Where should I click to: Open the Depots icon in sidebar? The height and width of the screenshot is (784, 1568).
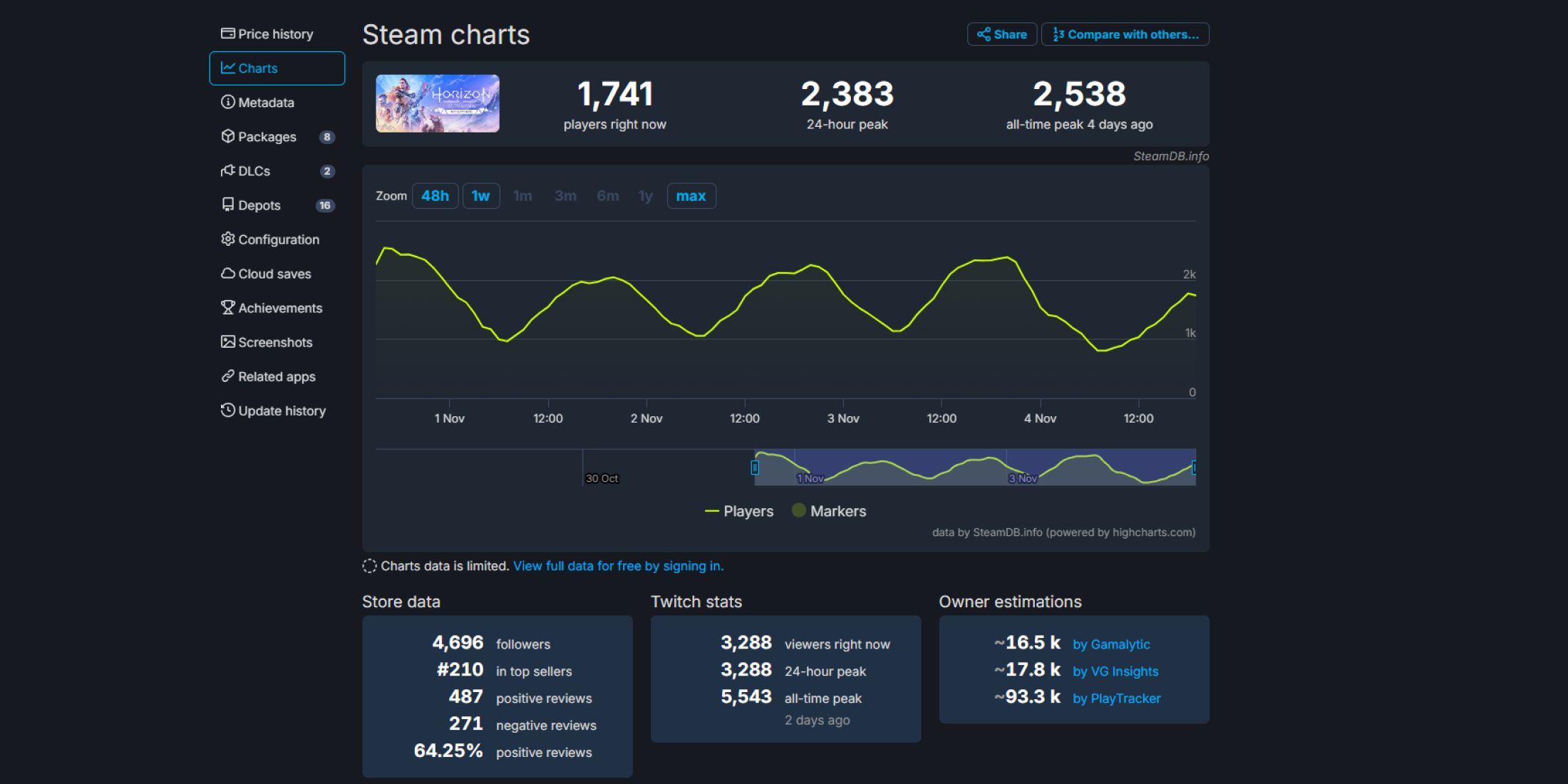click(228, 205)
